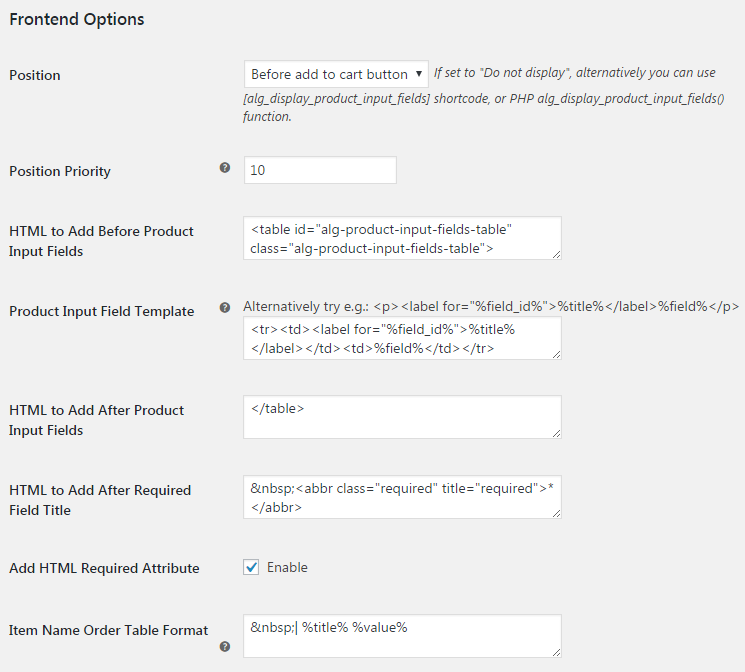Click the Position description text
Screen dimensions: 745x672
(x=490, y=95)
